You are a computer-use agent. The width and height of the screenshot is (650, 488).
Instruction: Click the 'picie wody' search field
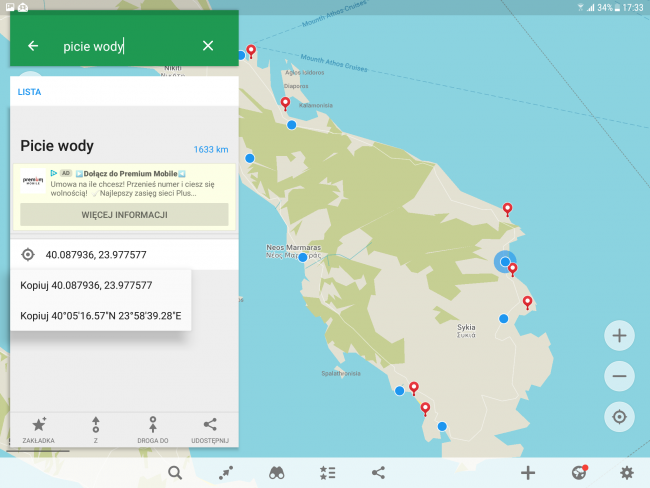tap(120, 46)
